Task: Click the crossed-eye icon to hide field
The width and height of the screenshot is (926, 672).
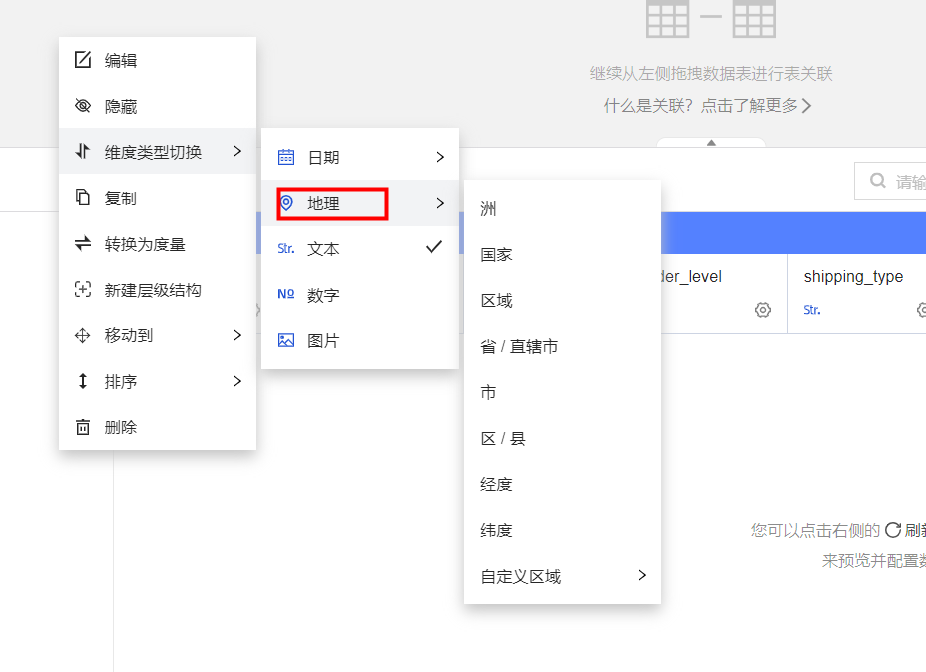Action: click(83, 106)
